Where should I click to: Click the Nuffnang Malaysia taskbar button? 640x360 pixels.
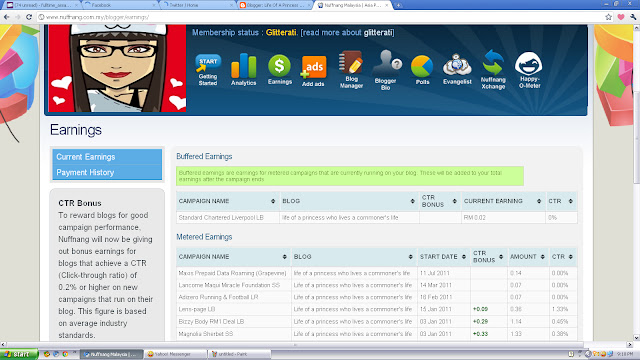click(111, 354)
